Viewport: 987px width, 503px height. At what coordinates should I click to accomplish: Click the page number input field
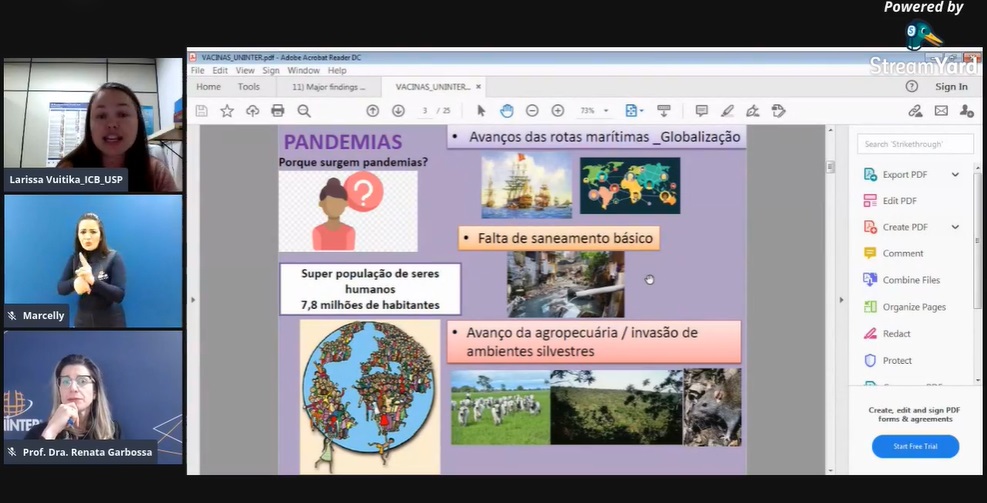coord(425,111)
